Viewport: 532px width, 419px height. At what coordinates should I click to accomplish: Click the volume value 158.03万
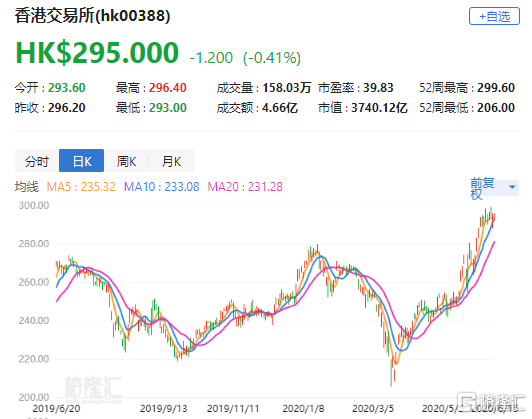(287, 88)
